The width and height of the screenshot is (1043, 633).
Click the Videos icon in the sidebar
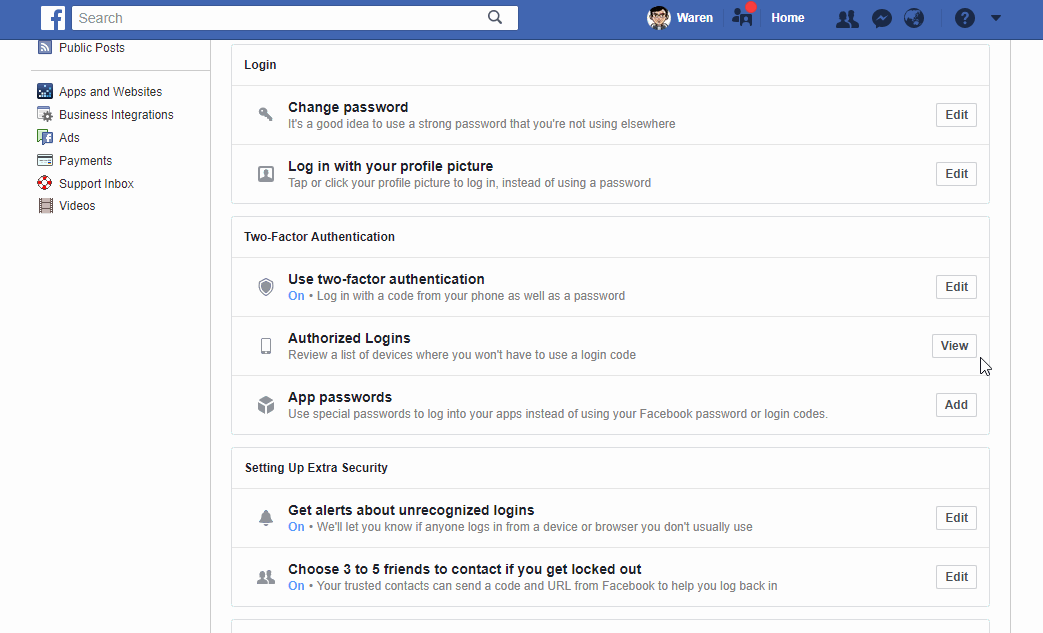pos(44,206)
